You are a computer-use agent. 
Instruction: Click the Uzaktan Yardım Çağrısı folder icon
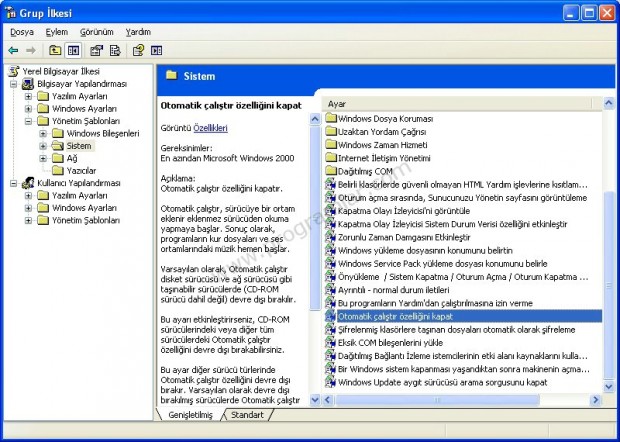331,131
